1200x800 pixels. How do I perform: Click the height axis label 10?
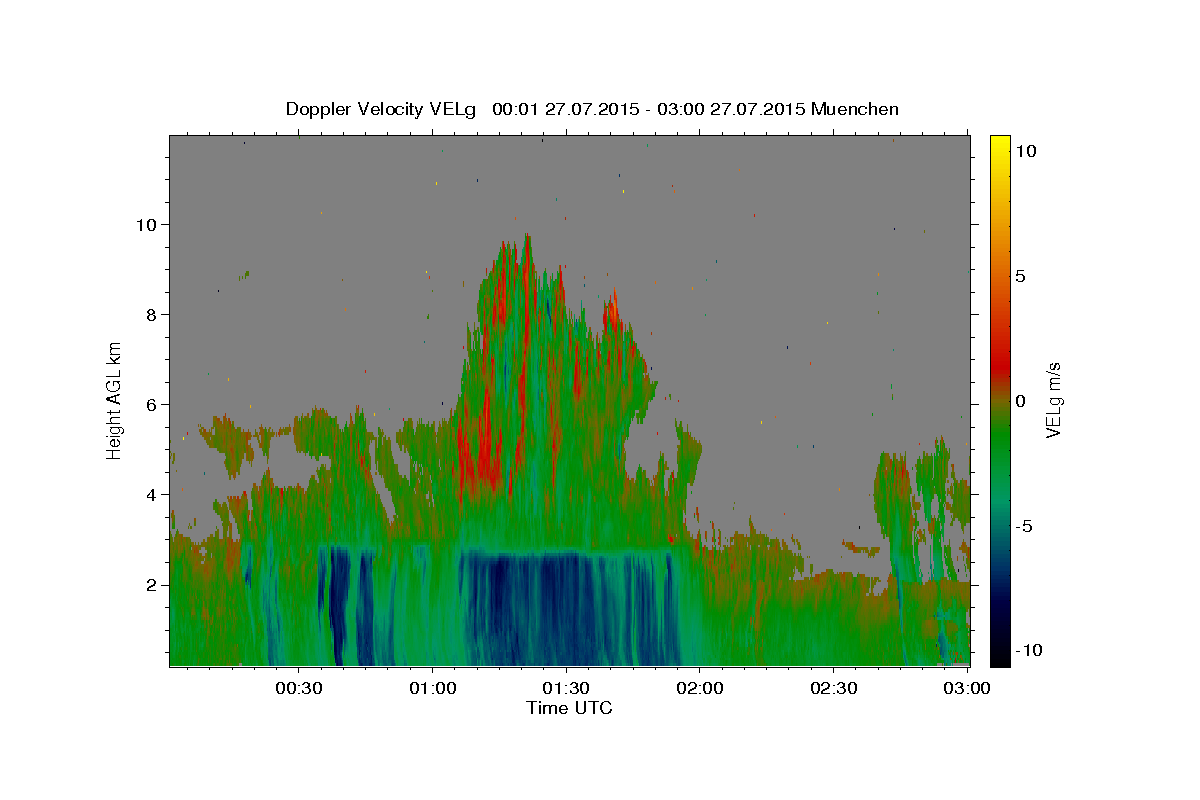148,224
